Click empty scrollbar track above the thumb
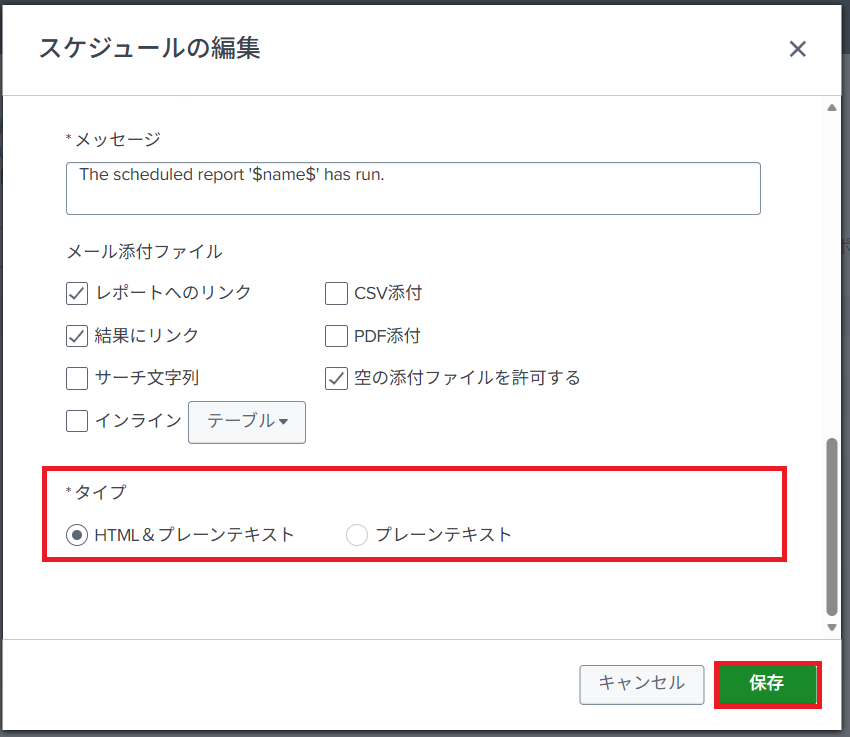Image resolution: width=850 pixels, height=737 pixels. point(831,270)
